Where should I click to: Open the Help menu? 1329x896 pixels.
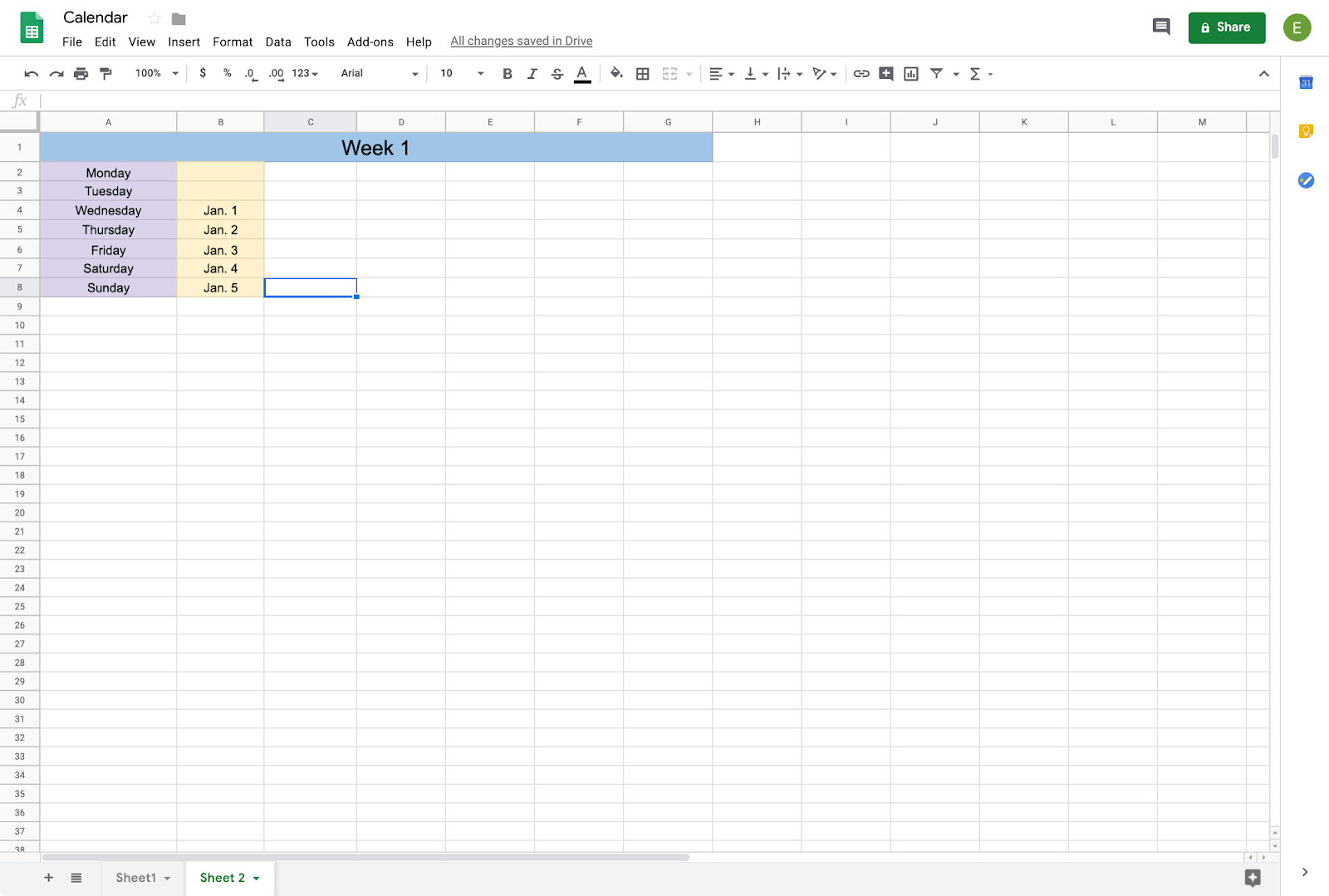click(x=419, y=42)
